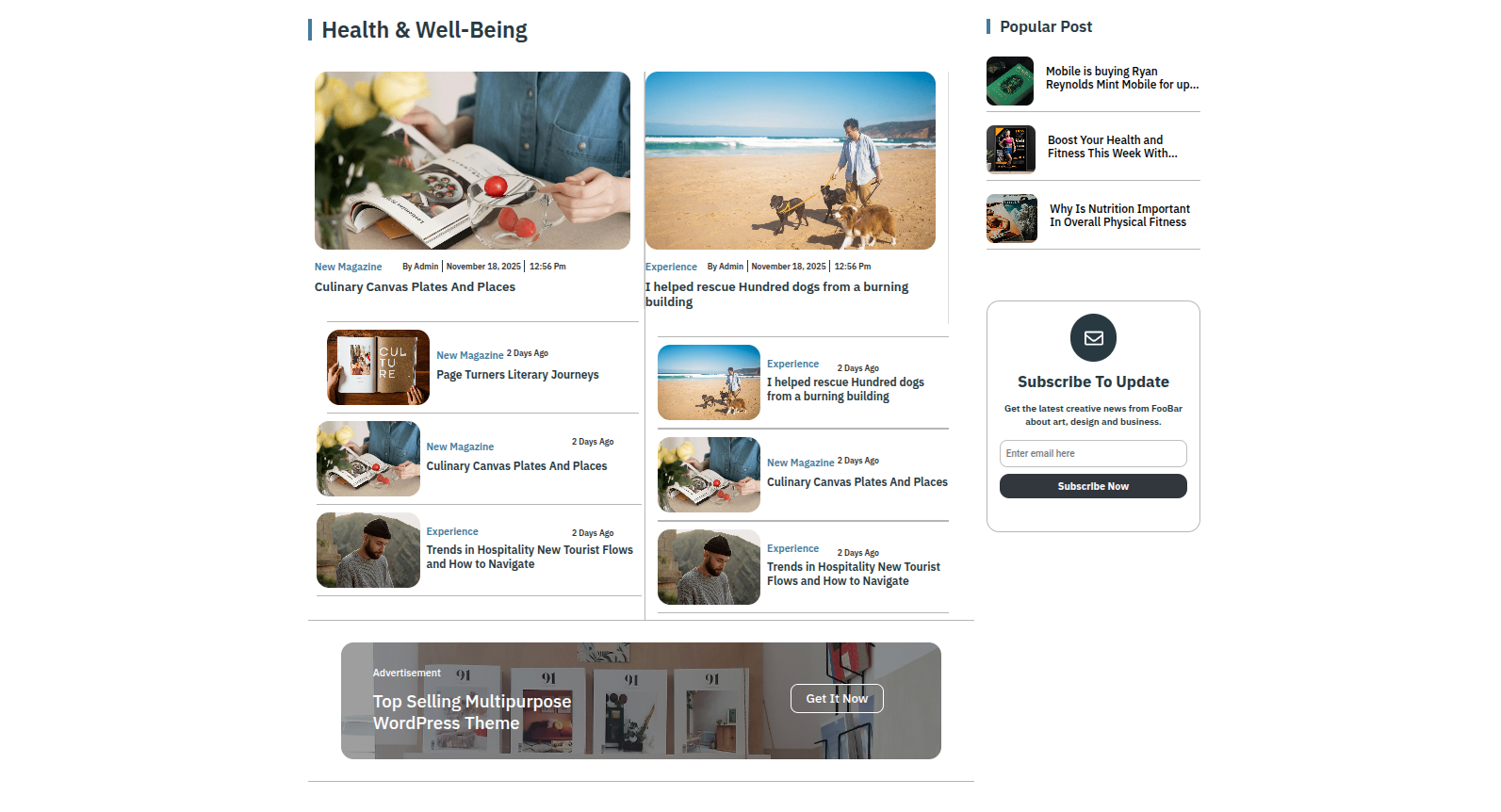
Task: Click the Culture book thumbnail
Action: pyautogui.click(x=378, y=367)
